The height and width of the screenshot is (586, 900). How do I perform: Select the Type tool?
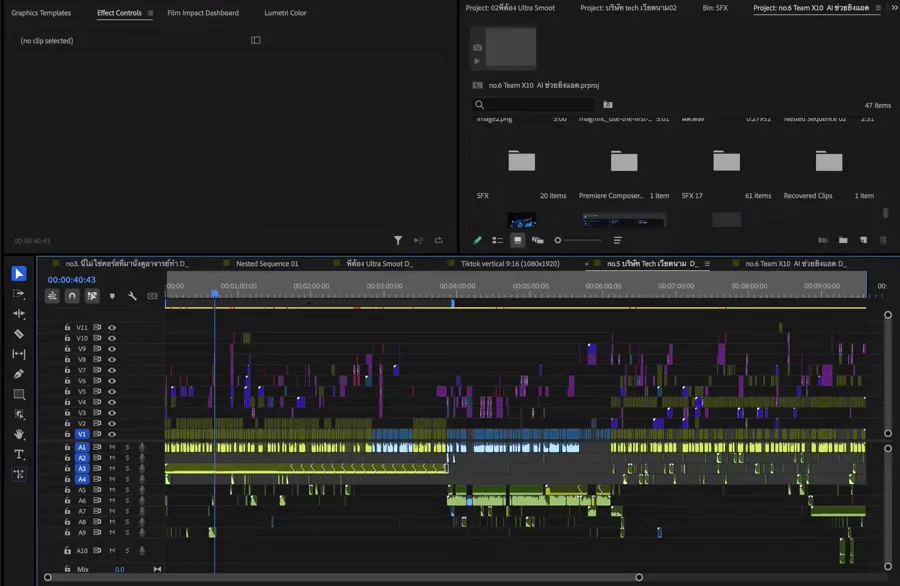(x=19, y=455)
